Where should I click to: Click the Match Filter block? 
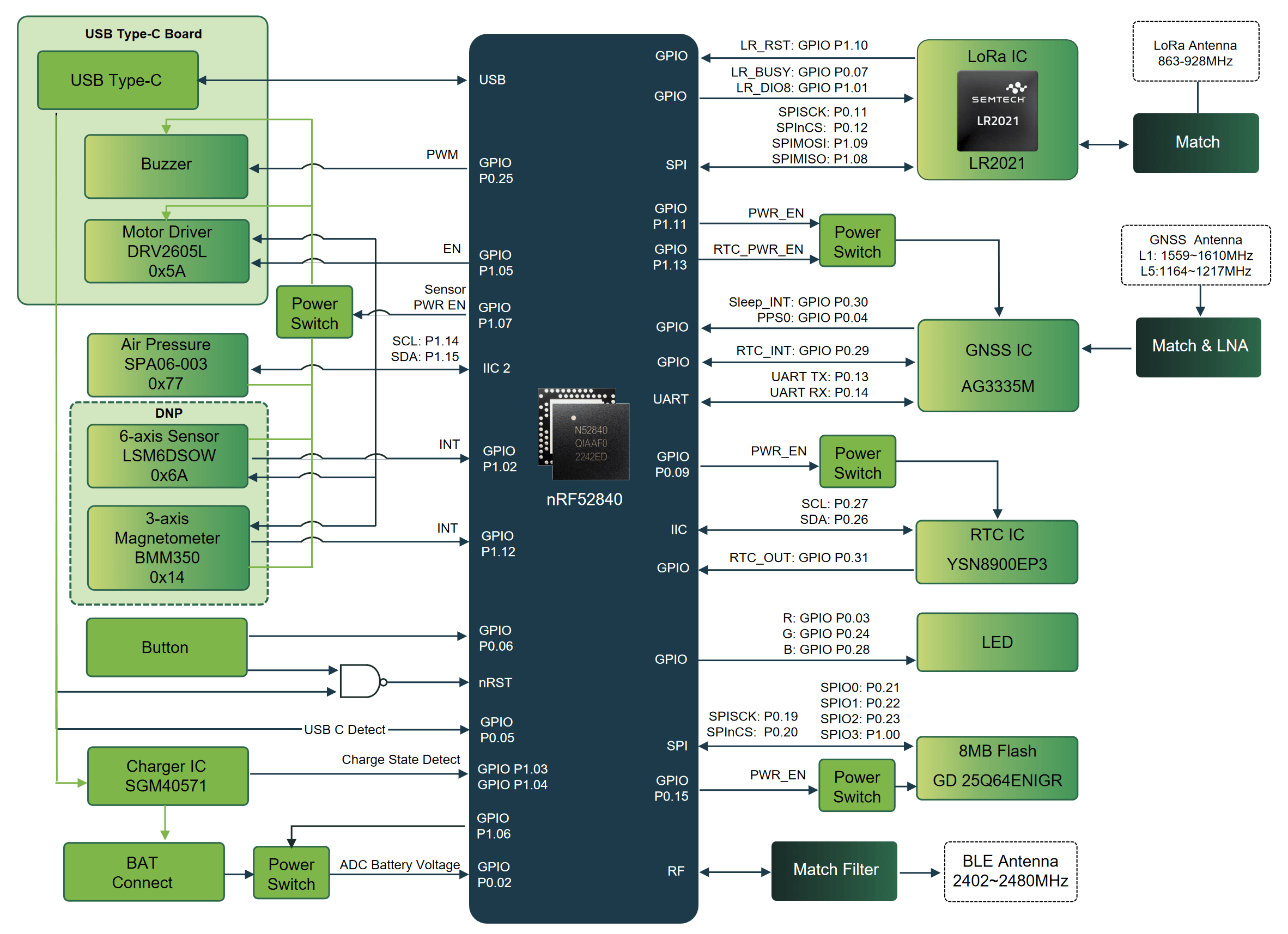point(834,871)
